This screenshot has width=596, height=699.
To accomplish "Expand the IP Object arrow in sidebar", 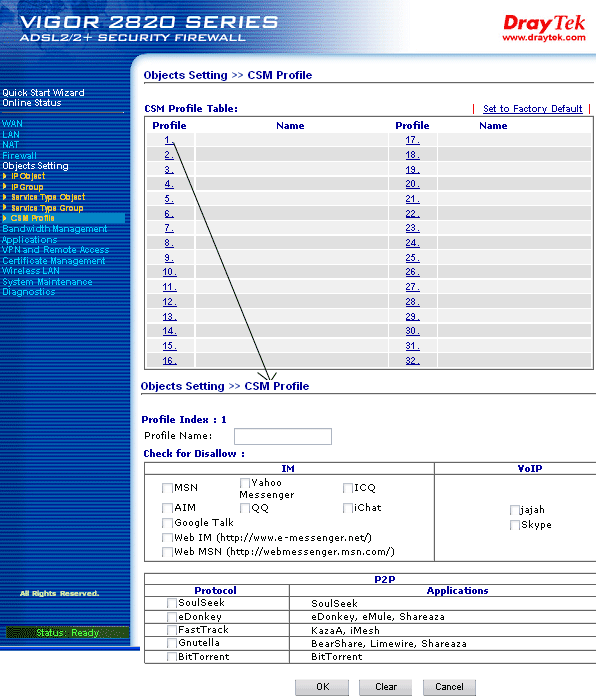I will pyautogui.click(x=4, y=176).
